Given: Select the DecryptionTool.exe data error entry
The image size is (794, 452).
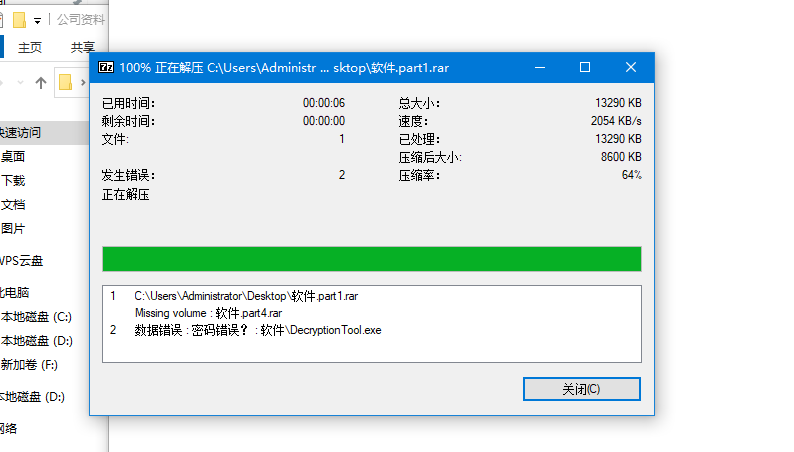Looking at the screenshot, I should coord(257,330).
